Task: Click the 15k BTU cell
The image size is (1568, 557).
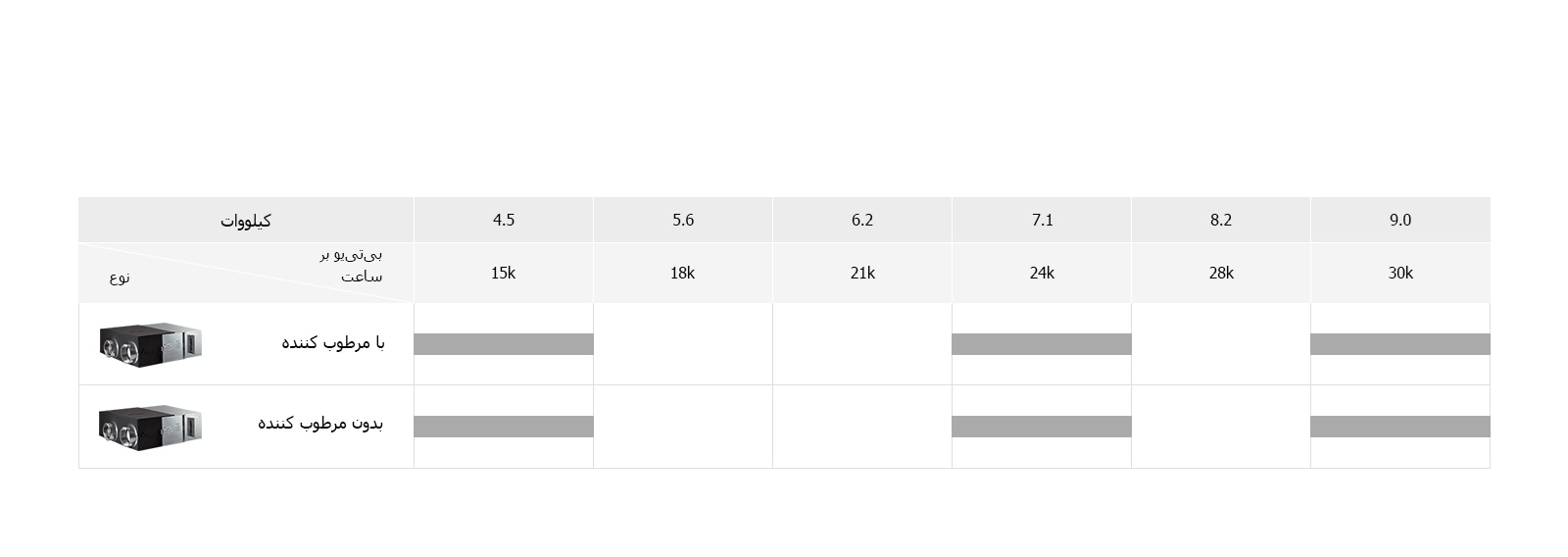Action: click(504, 273)
